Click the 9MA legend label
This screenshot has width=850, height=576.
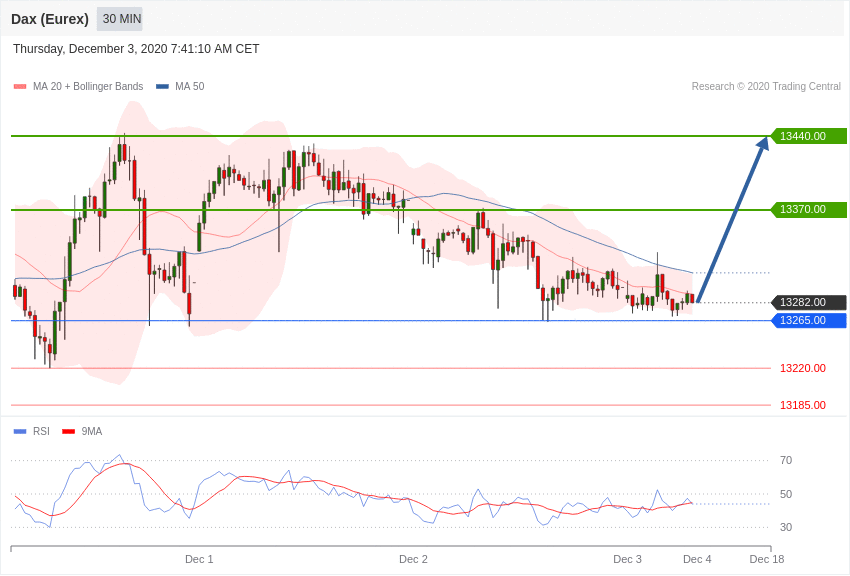92,431
